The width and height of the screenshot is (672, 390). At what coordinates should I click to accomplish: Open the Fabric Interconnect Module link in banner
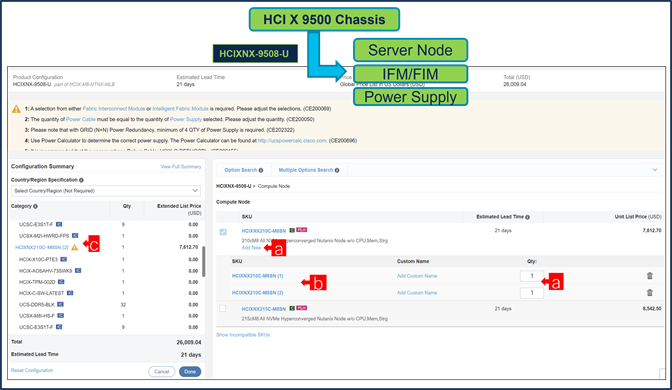114,109
